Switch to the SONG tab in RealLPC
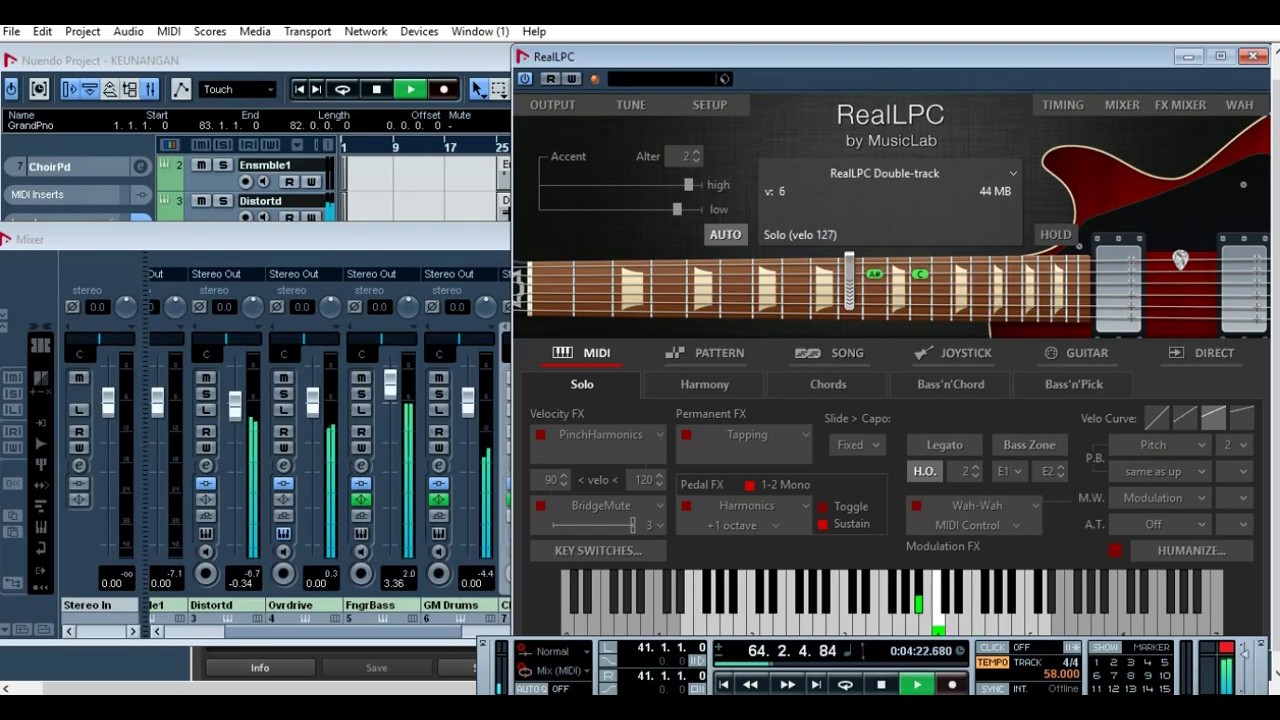This screenshot has height=720, width=1280. pos(829,353)
